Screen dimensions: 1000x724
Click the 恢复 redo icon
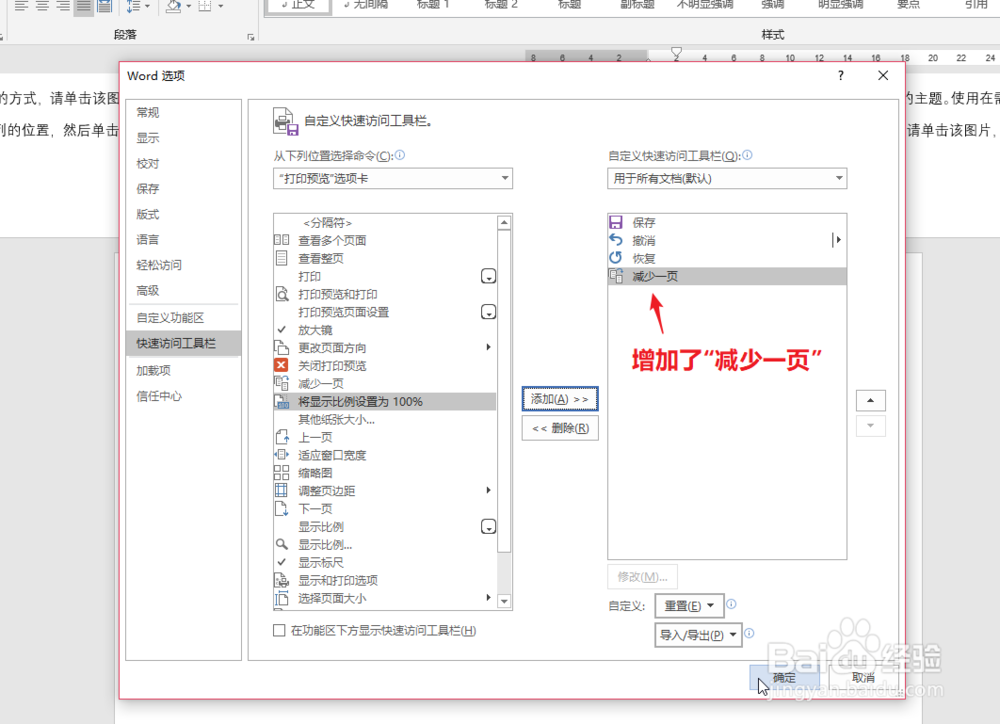pyautogui.click(x=615, y=258)
